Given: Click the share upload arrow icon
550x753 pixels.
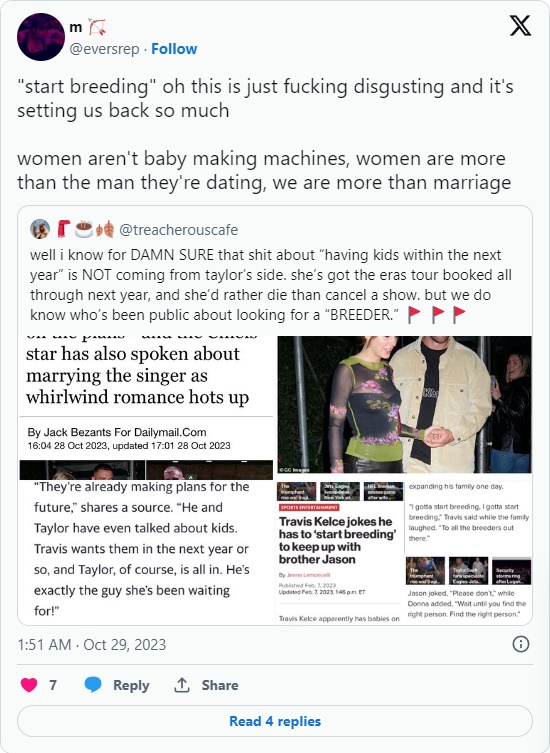Looking at the screenshot, I should (182, 685).
